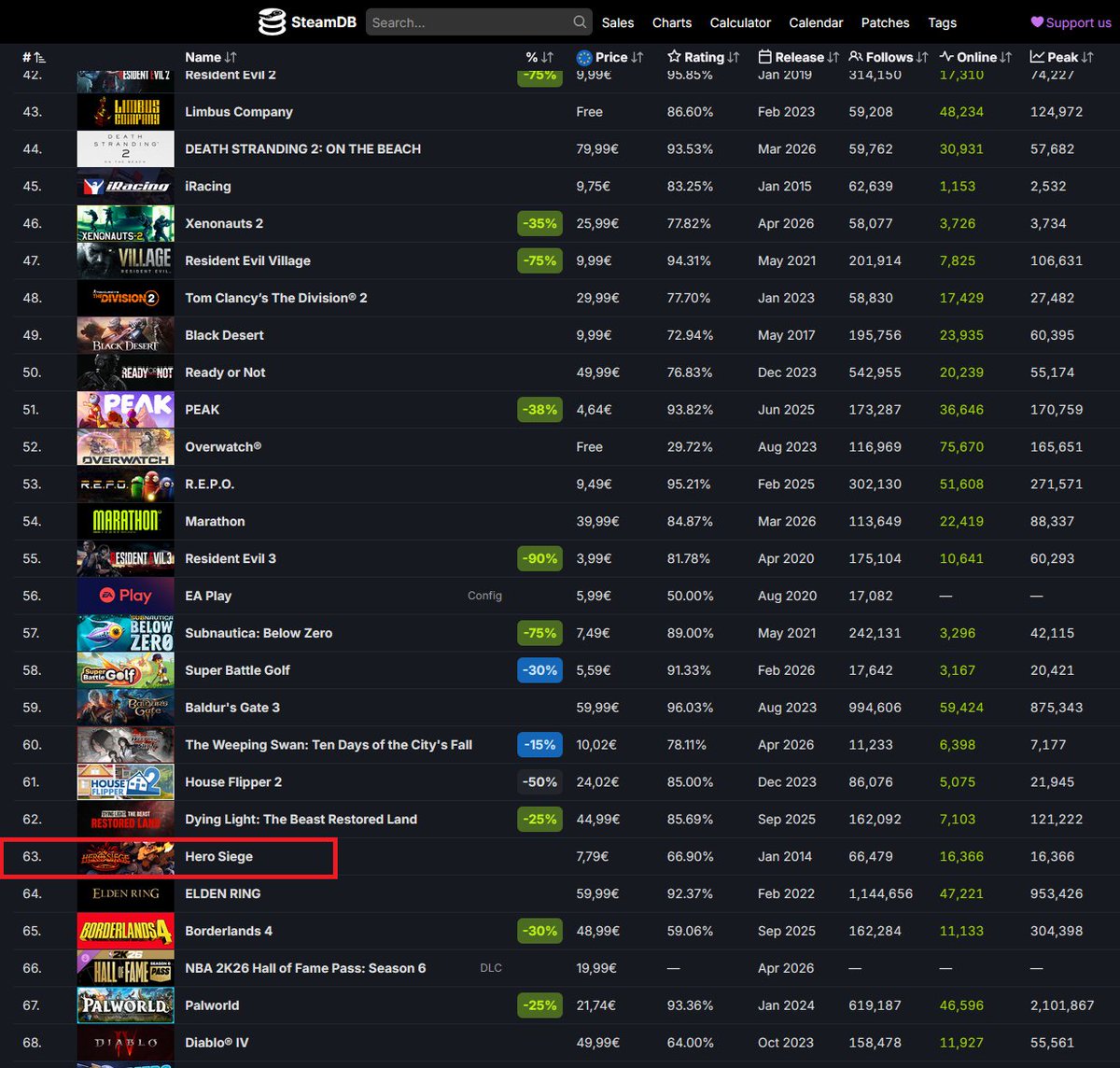Viewport: 1120px width, 1068px height.
Task: Click the Overwatch game thumbnail
Action: [125, 447]
